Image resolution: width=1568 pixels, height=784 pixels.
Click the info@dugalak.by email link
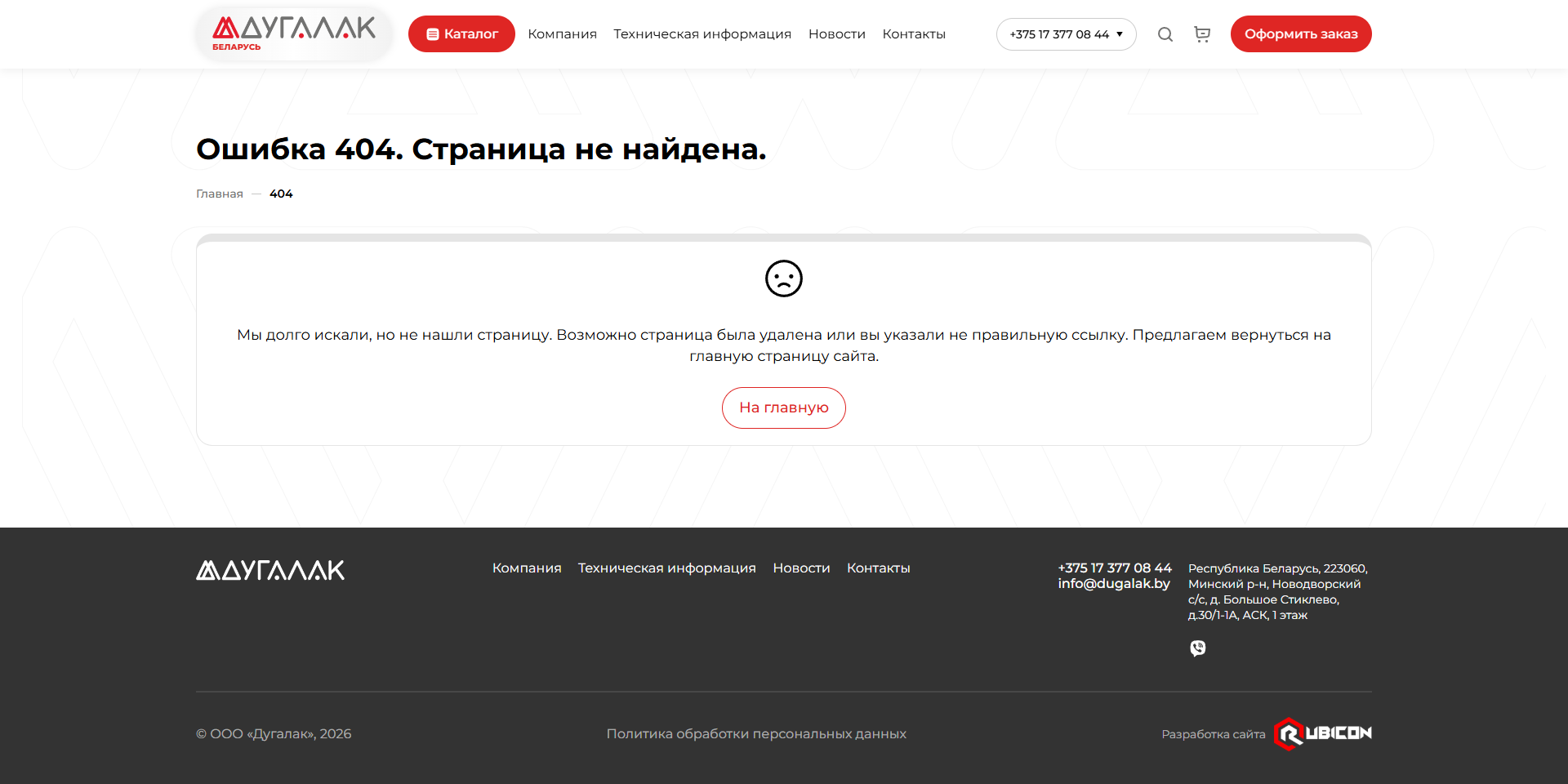(x=1114, y=584)
